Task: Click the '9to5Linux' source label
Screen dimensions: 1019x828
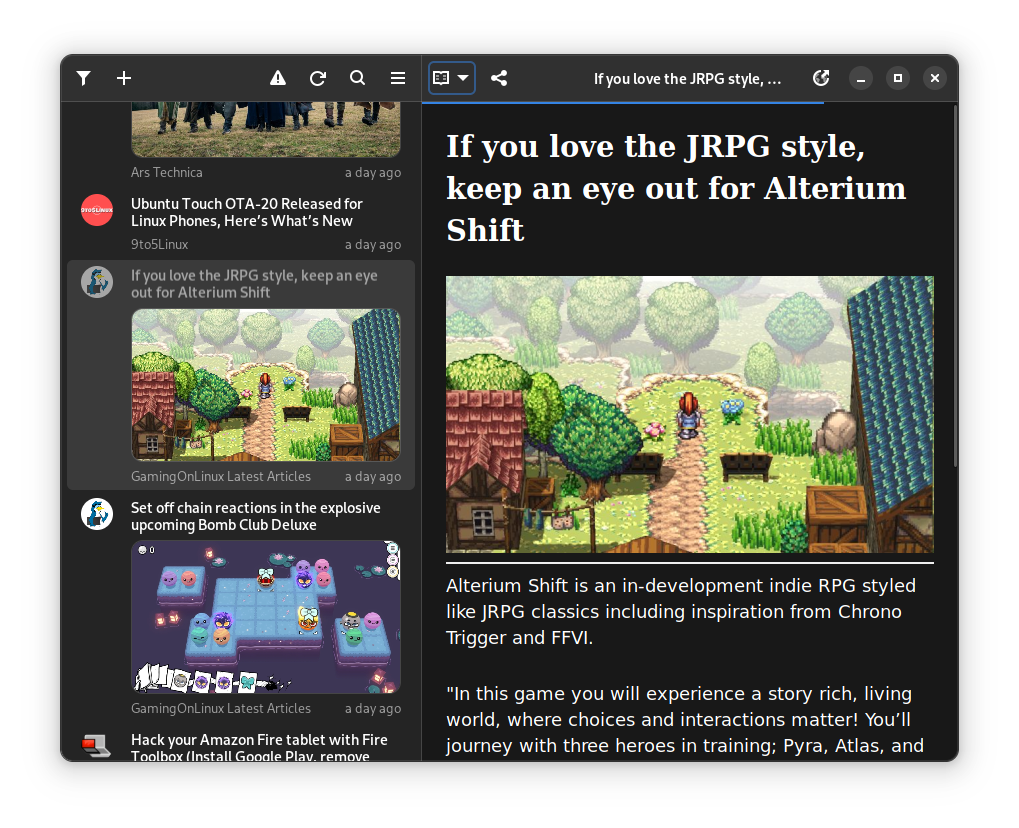Action: (x=160, y=244)
